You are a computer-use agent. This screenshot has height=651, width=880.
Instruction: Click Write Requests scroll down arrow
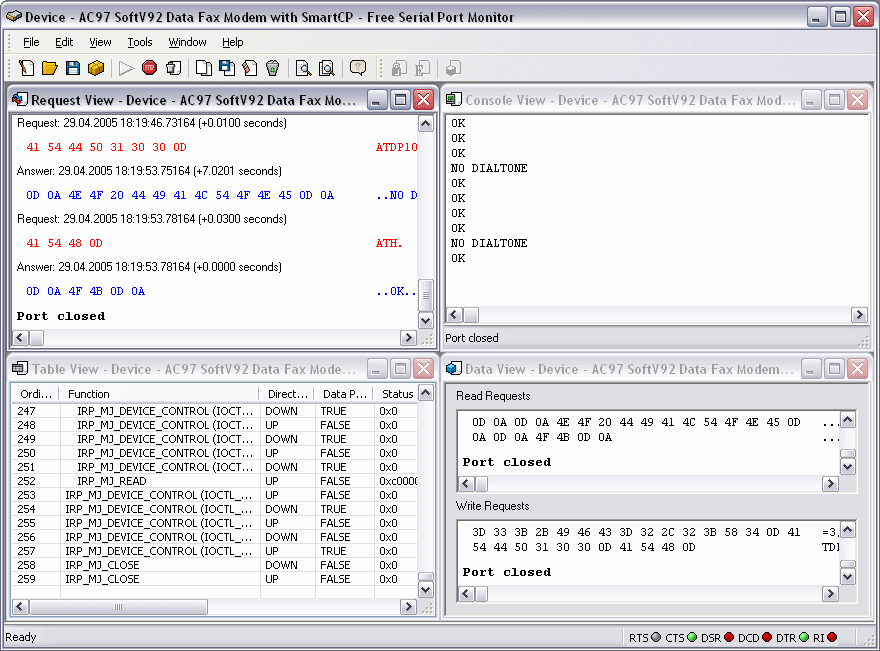pyautogui.click(x=847, y=576)
